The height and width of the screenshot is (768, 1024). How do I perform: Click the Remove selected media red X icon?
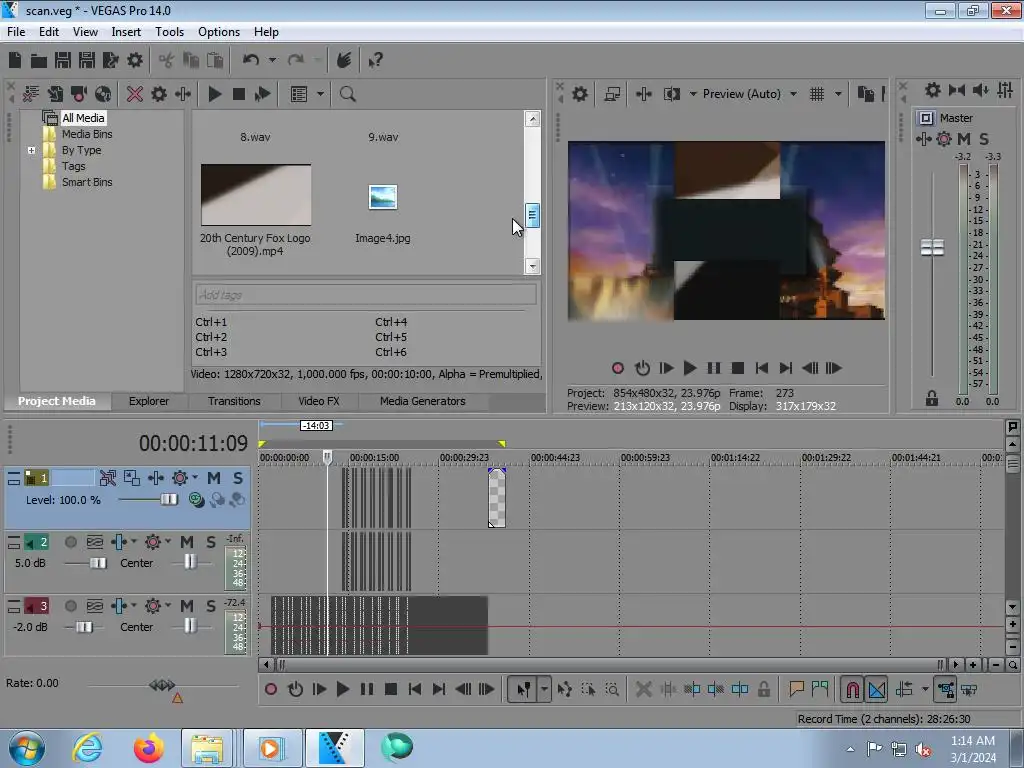tap(135, 94)
